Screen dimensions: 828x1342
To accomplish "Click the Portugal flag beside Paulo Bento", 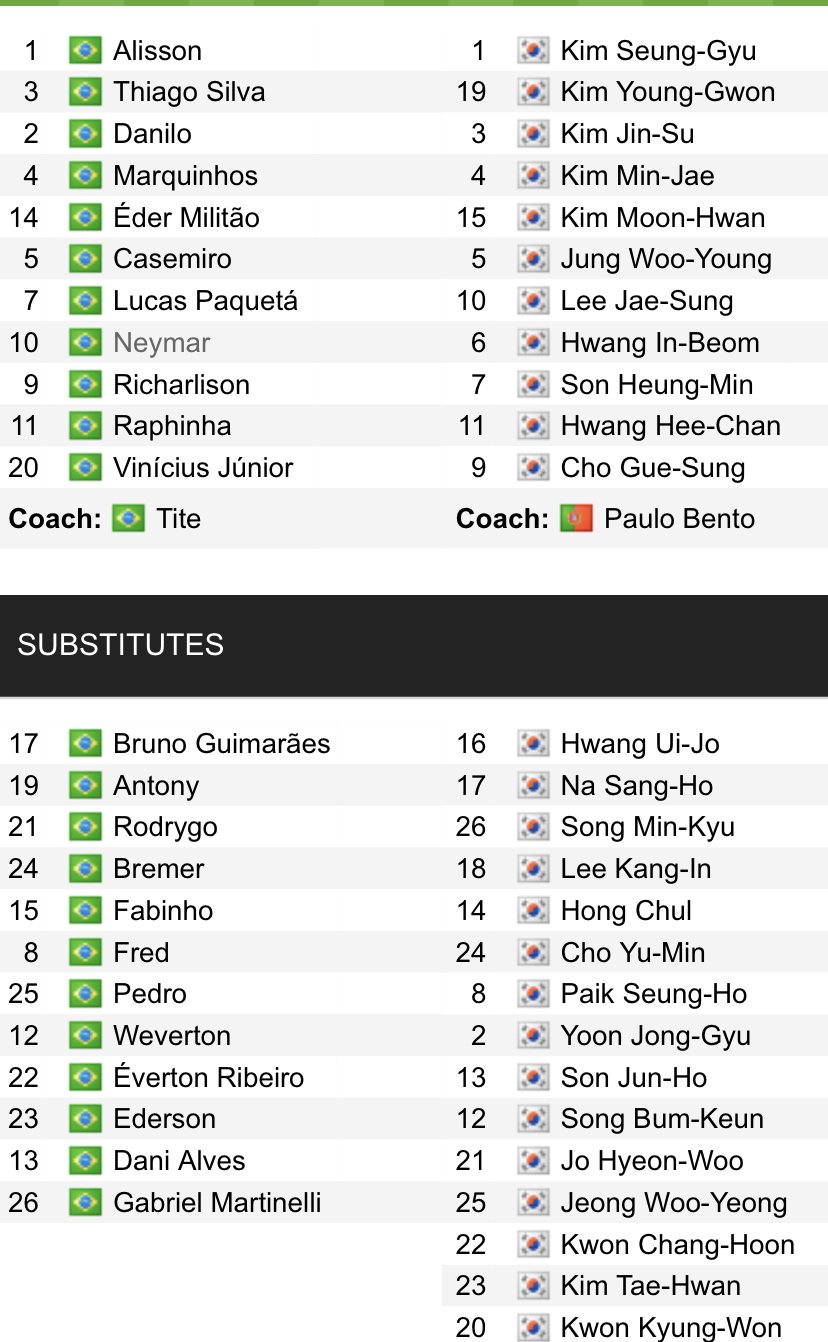I will (x=577, y=519).
